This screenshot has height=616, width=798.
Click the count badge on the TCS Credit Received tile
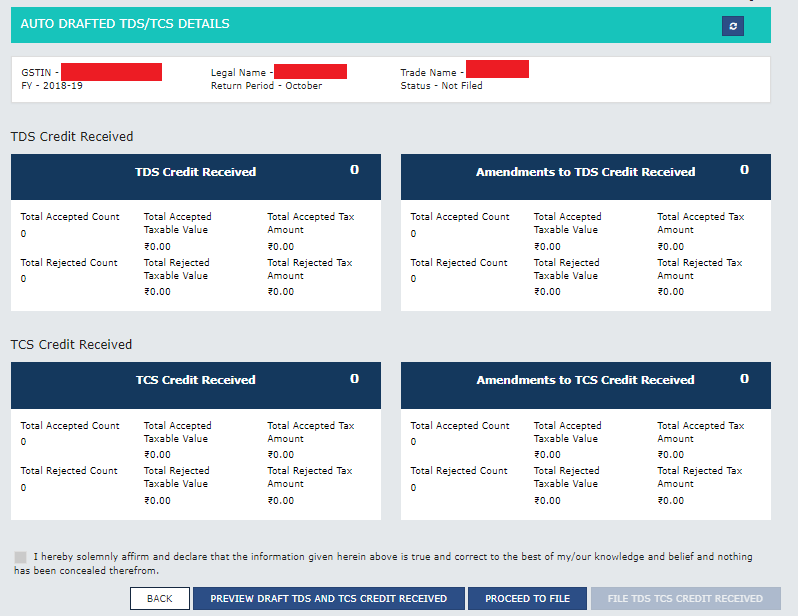tap(354, 379)
